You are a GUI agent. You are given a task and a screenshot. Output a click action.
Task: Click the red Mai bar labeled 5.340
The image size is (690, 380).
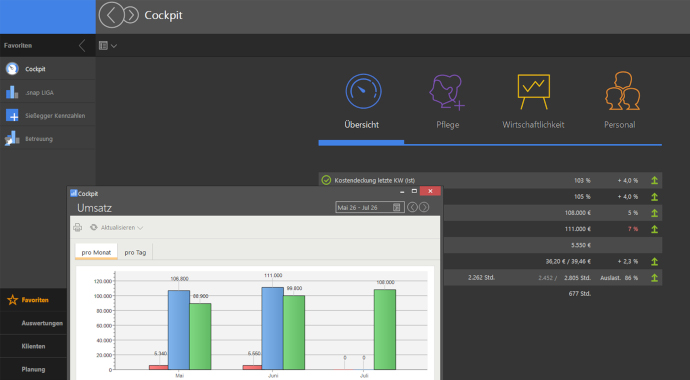[158, 367]
